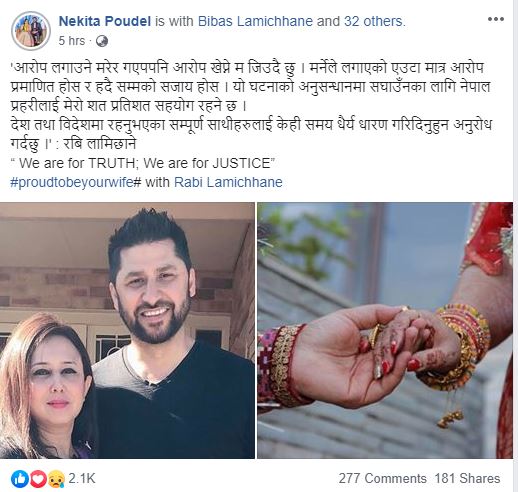Open Rabi Lamichhane's profile link
The image size is (518, 492).
[x=228, y=182]
